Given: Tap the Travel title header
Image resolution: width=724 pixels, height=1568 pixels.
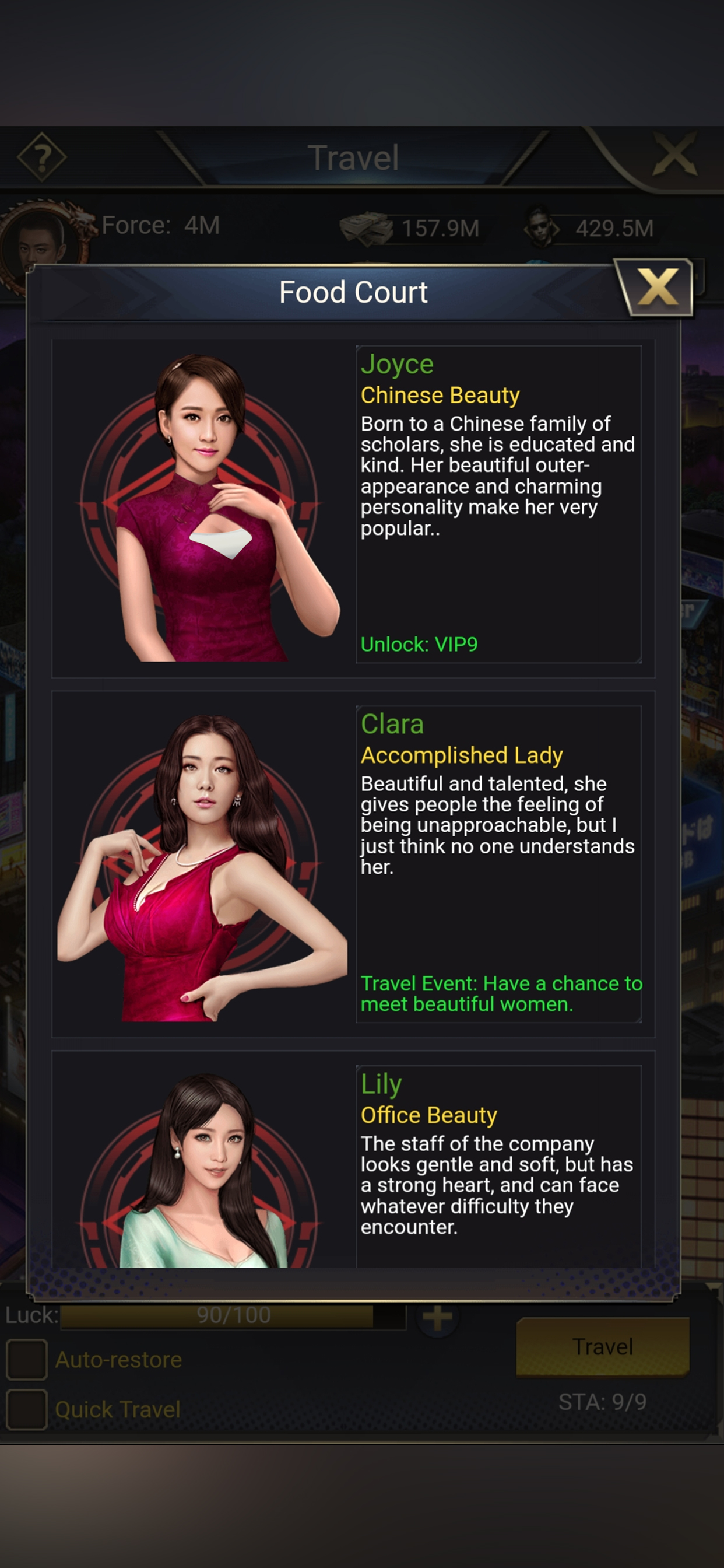Looking at the screenshot, I should [x=353, y=157].
